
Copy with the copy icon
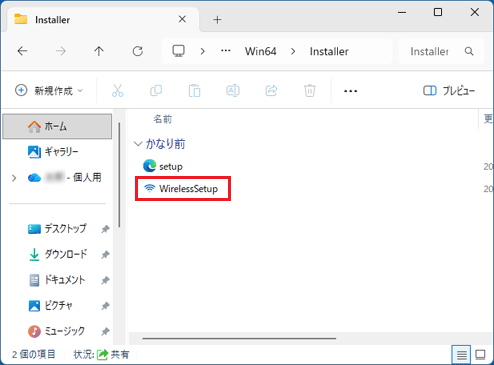pos(156,90)
